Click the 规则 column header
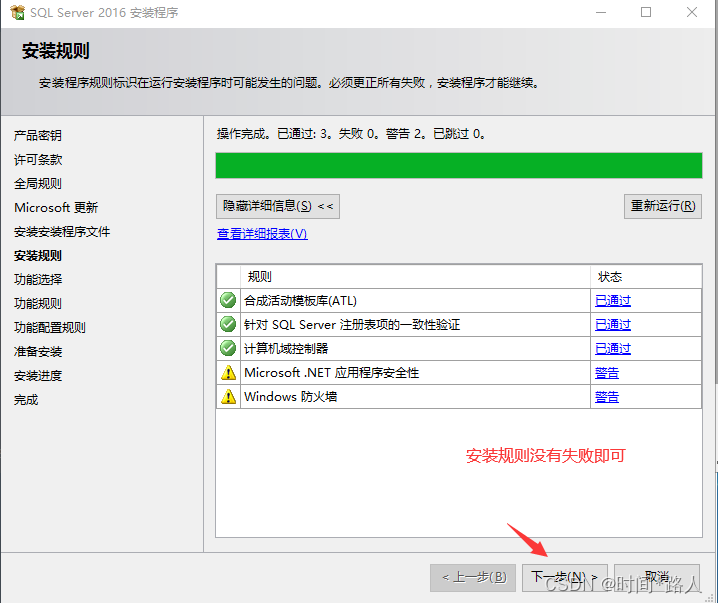Viewport: 718px width, 603px height. point(259,276)
